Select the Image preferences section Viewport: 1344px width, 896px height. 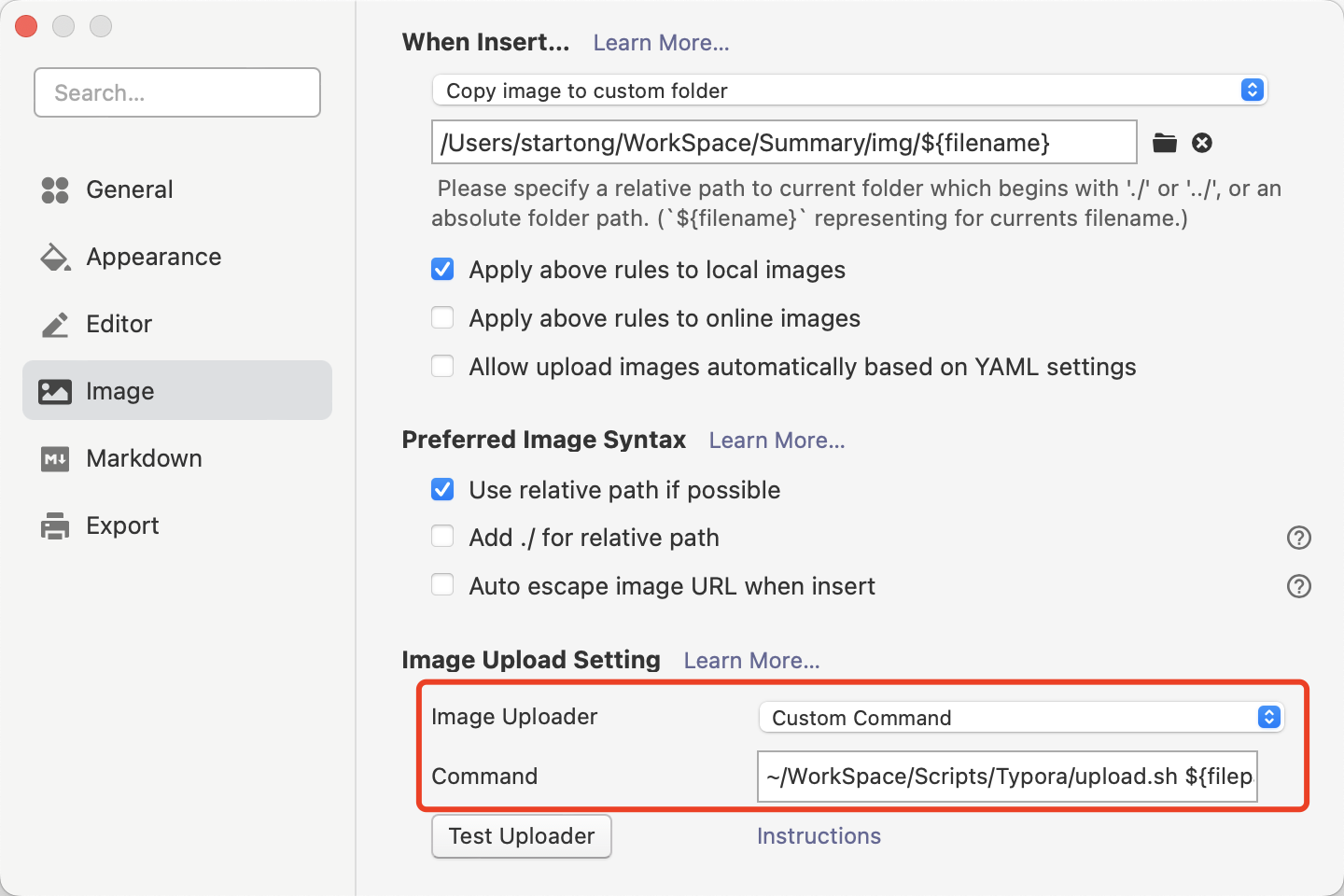point(177,391)
